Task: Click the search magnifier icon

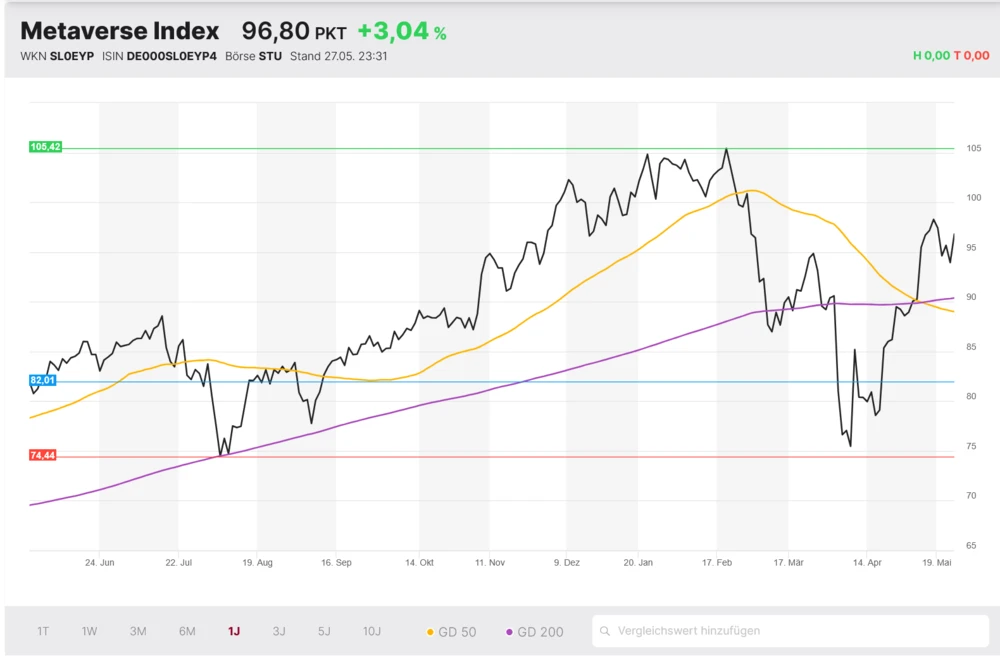Action: [604, 631]
